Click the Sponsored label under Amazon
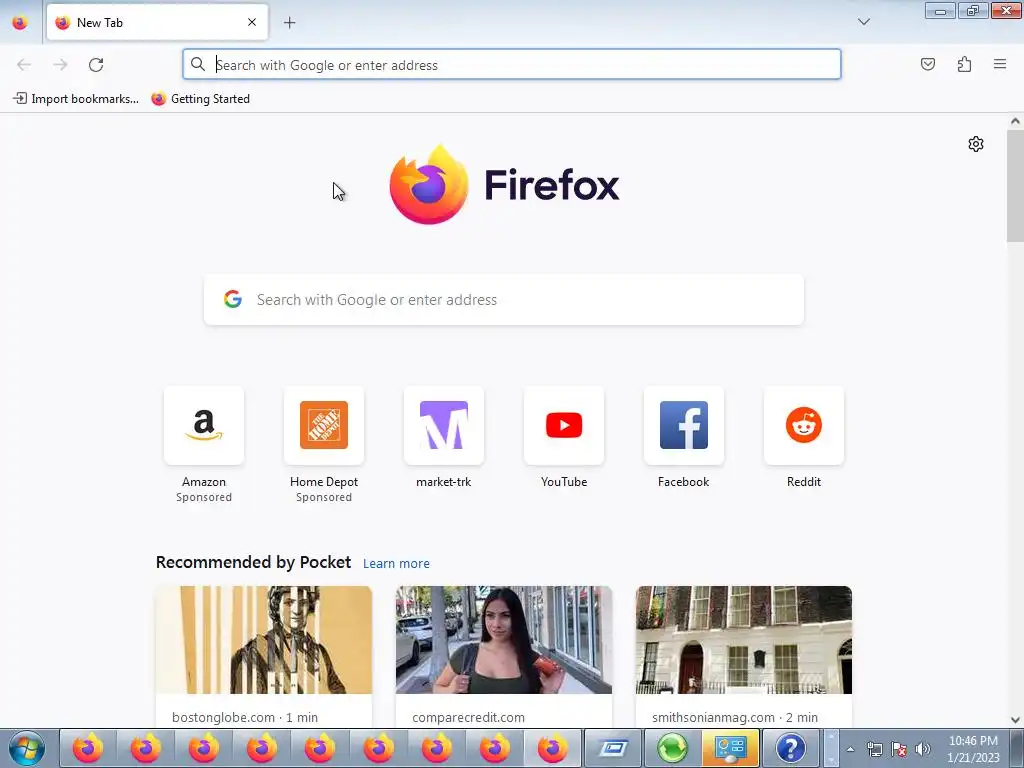This screenshot has width=1024, height=768. click(204, 497)
